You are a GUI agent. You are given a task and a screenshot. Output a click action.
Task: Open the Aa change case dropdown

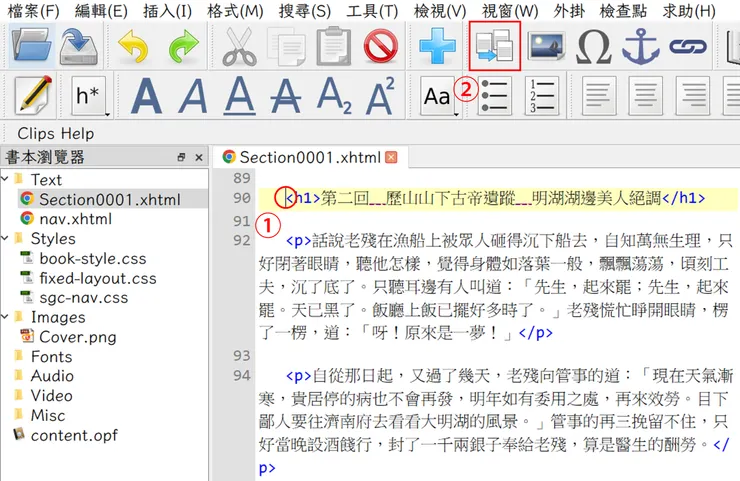click(x=439, y=96)
